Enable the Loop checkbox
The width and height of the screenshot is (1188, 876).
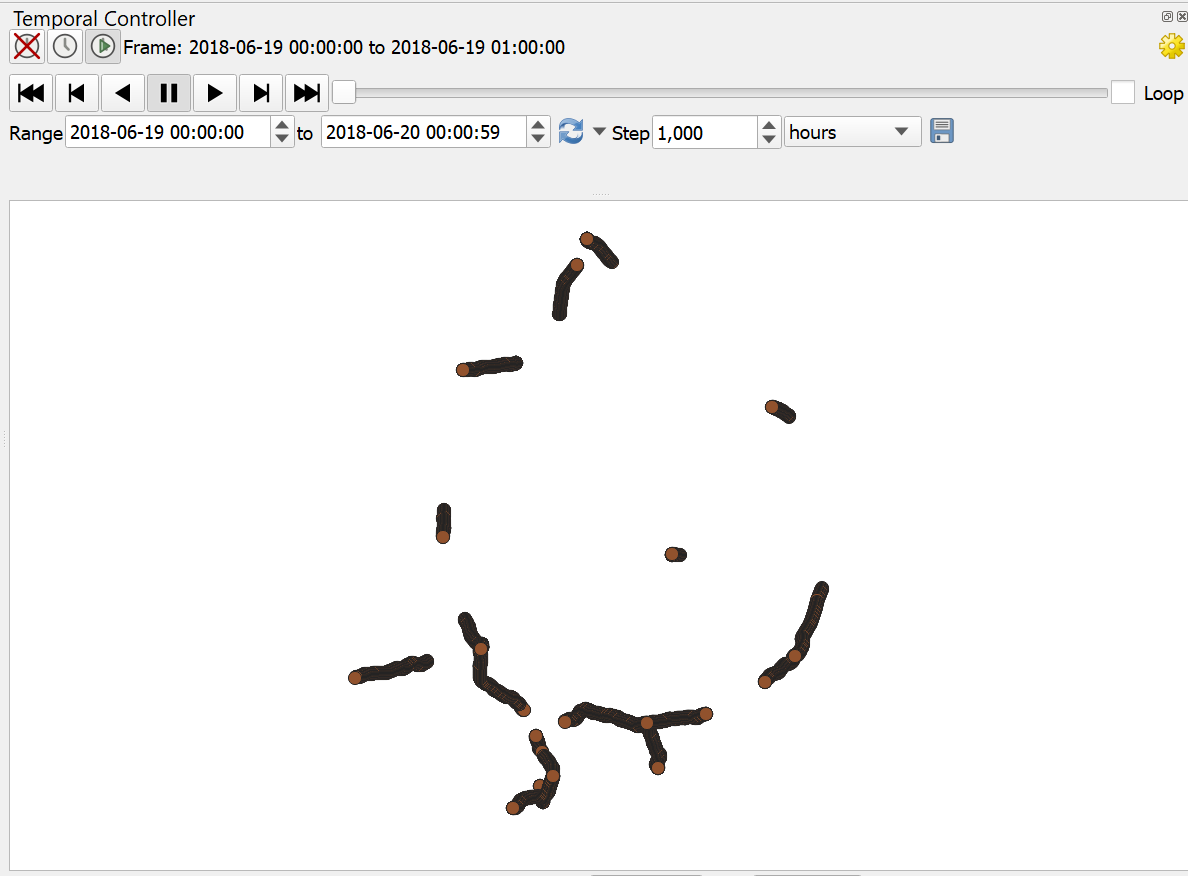click(x=1122, y=92)
